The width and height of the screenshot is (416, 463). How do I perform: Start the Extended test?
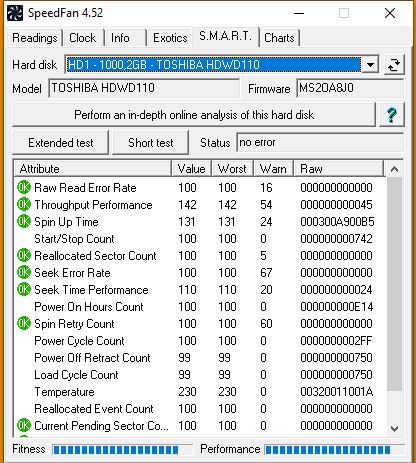tap(61, 143)
